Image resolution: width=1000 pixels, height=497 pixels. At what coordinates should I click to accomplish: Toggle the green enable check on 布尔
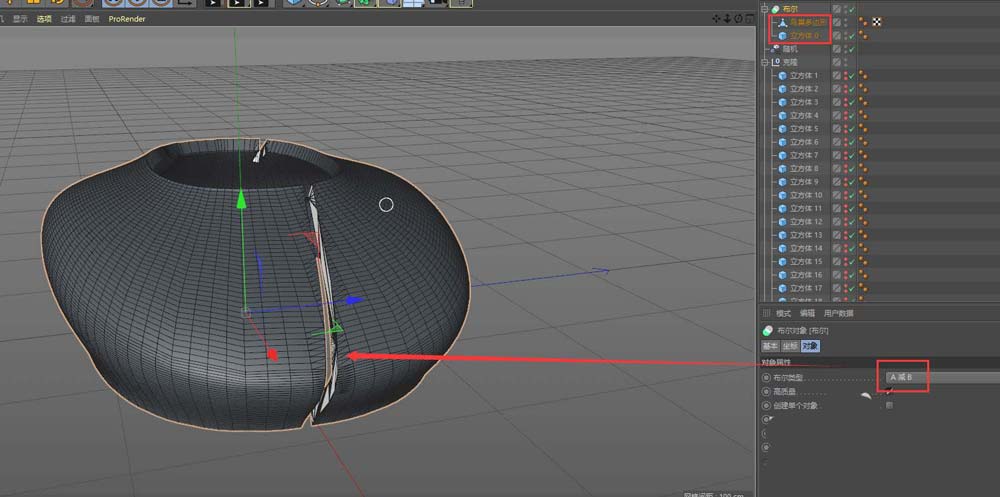(851, 9)
